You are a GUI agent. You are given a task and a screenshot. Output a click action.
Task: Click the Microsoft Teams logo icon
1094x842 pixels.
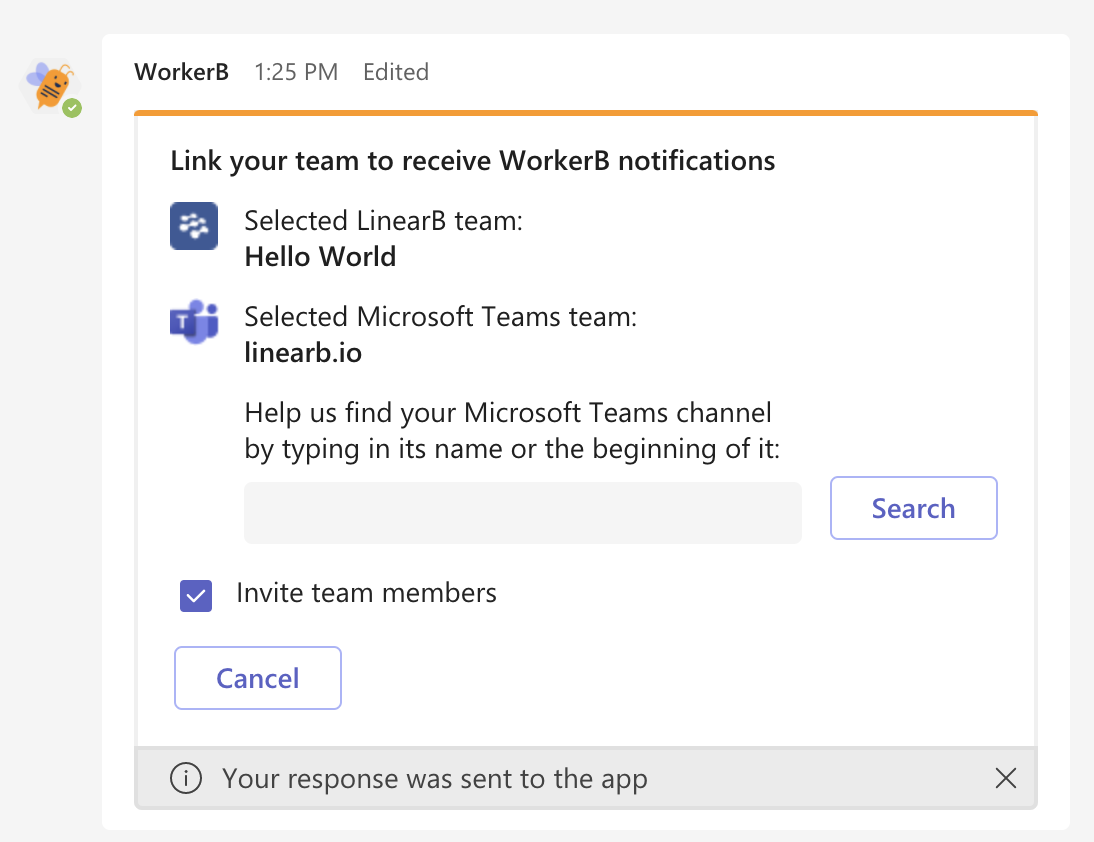pos(194,322)
